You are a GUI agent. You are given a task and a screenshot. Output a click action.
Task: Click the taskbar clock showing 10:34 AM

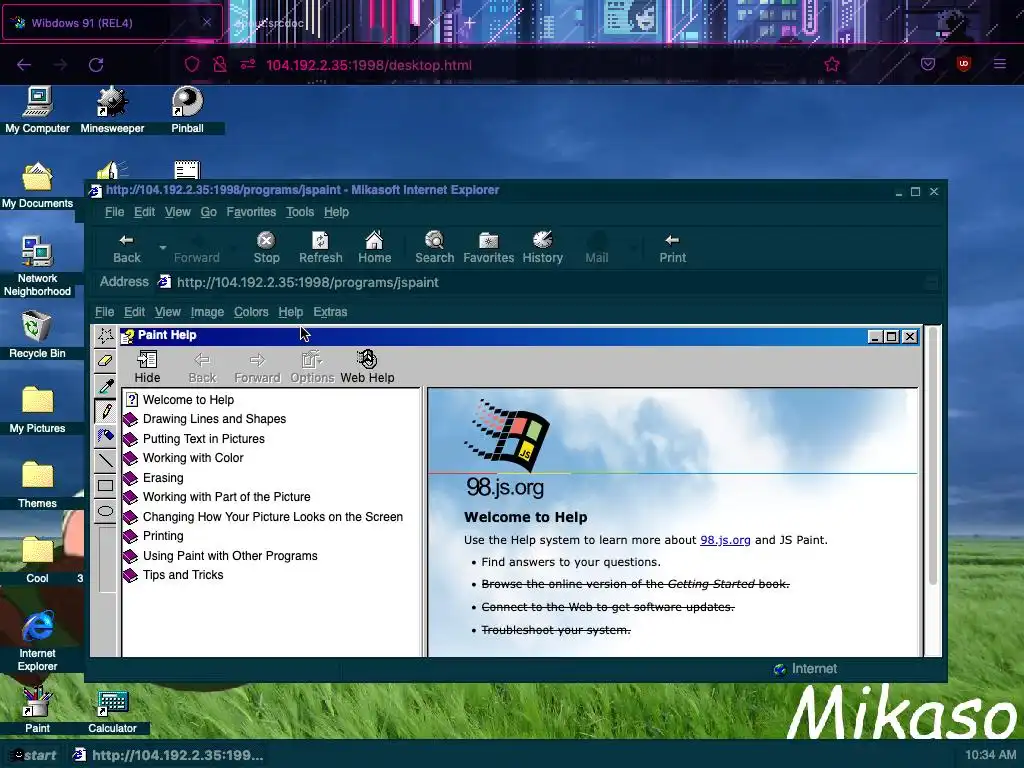[x=991, y=755]
